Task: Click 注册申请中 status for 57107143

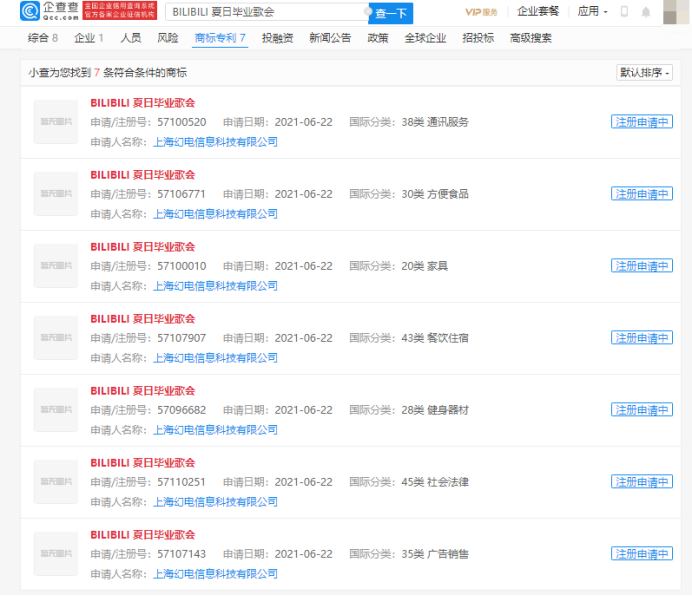Action: click(x=642, y=554)
